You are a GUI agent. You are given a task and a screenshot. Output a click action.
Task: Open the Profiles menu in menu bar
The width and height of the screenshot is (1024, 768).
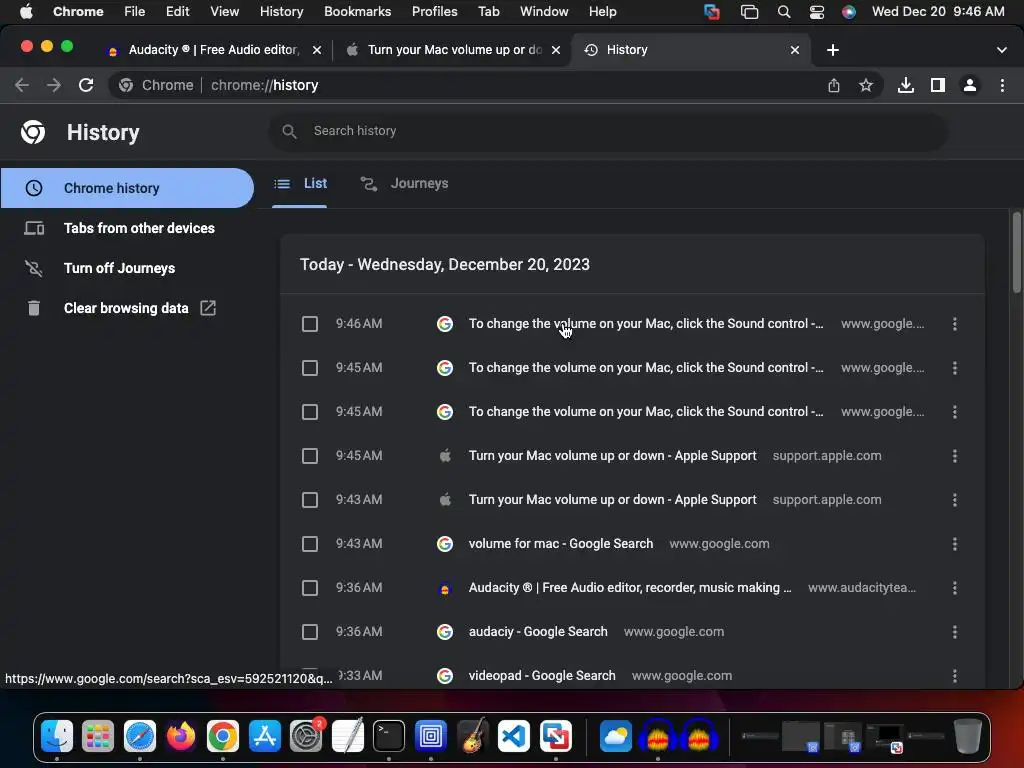click(x=434, y=12)
